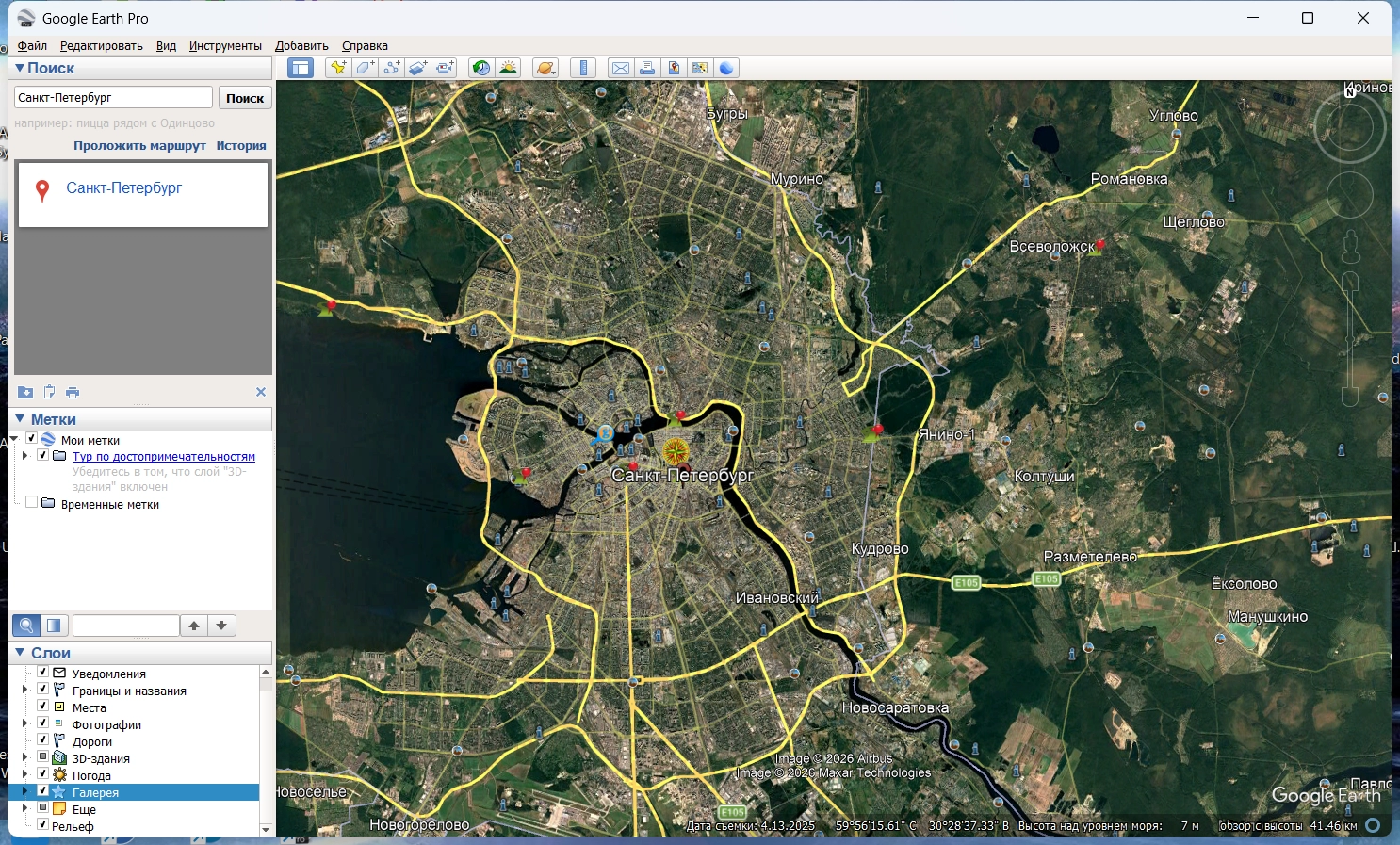Open the Справка menu
The height and width of the screenshot is (845, 1400).
tap(365, 45)
